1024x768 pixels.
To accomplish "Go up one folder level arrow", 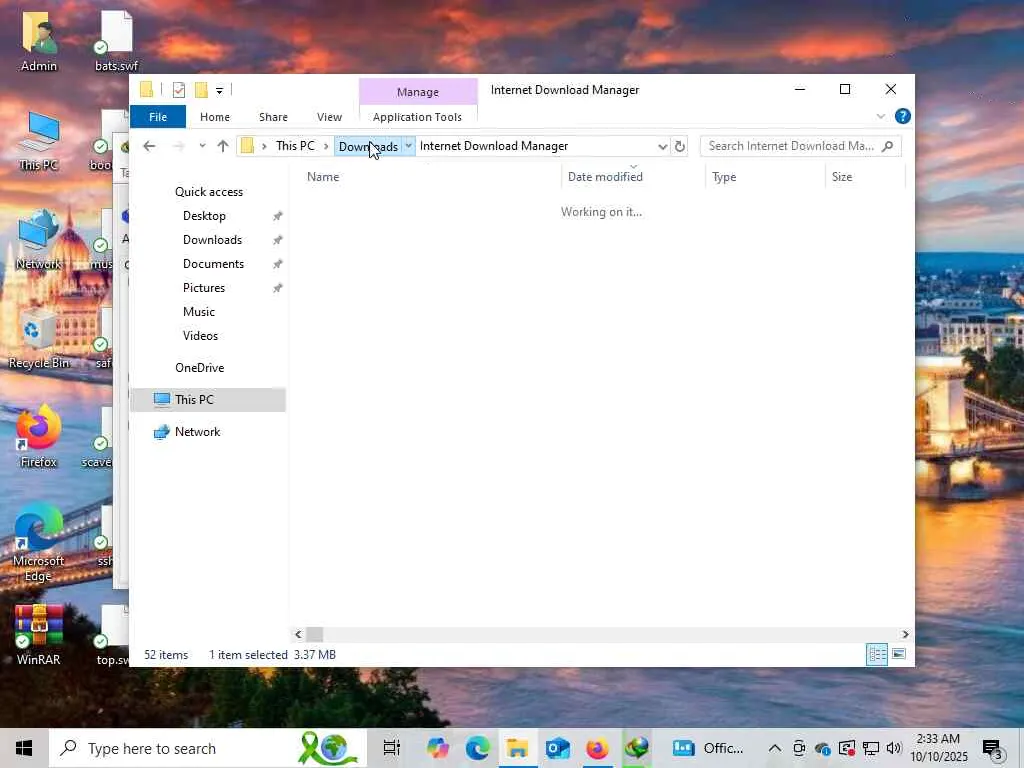I will 223,146.
